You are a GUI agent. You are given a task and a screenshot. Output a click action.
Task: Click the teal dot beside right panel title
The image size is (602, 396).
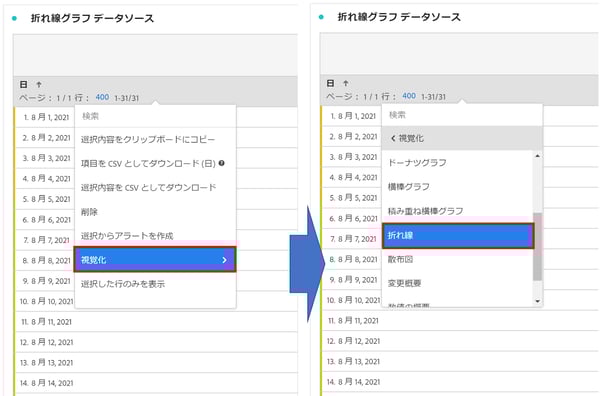coord(321,17)
